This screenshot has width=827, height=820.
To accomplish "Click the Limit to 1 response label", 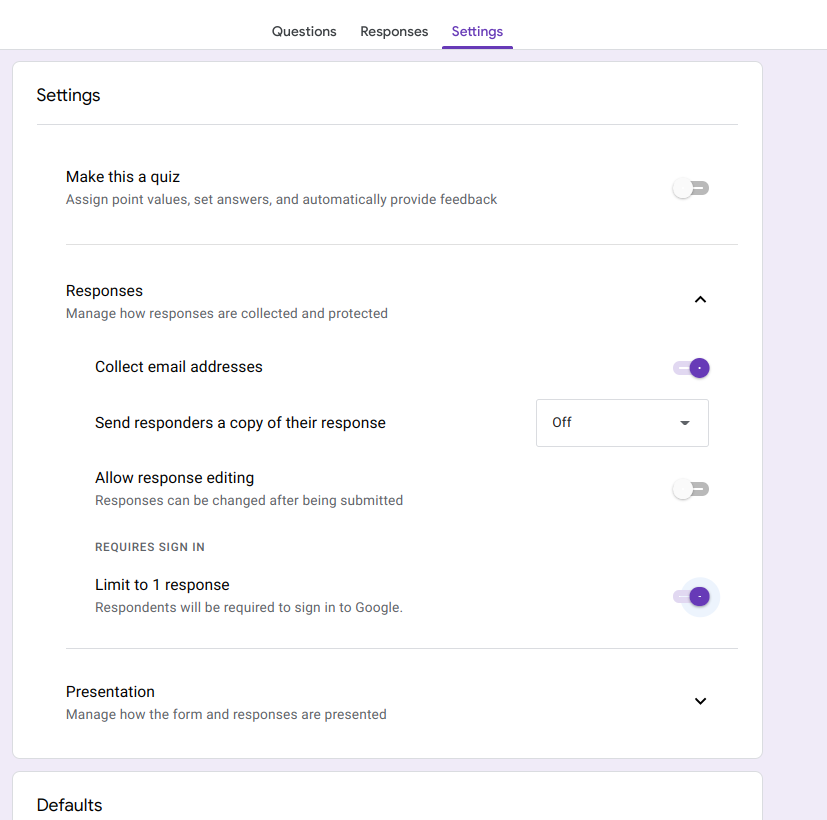I will [x=162, y=585].
